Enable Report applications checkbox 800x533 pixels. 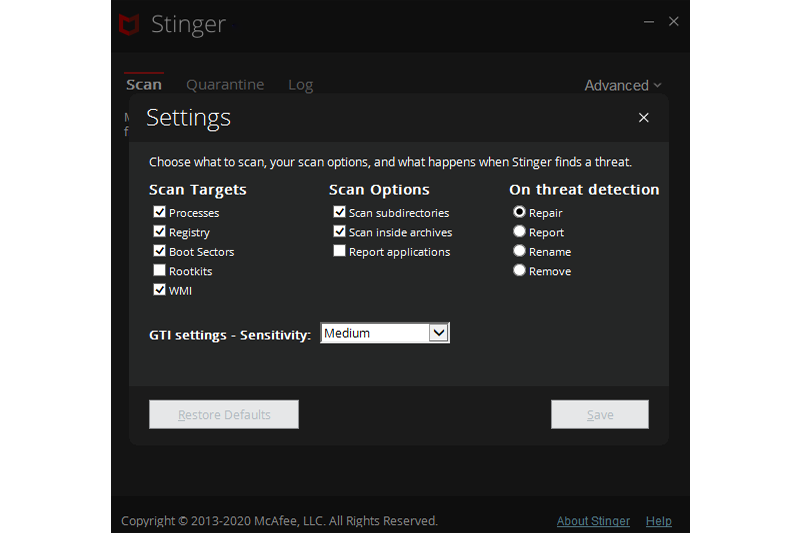click(x=340, y=251)
